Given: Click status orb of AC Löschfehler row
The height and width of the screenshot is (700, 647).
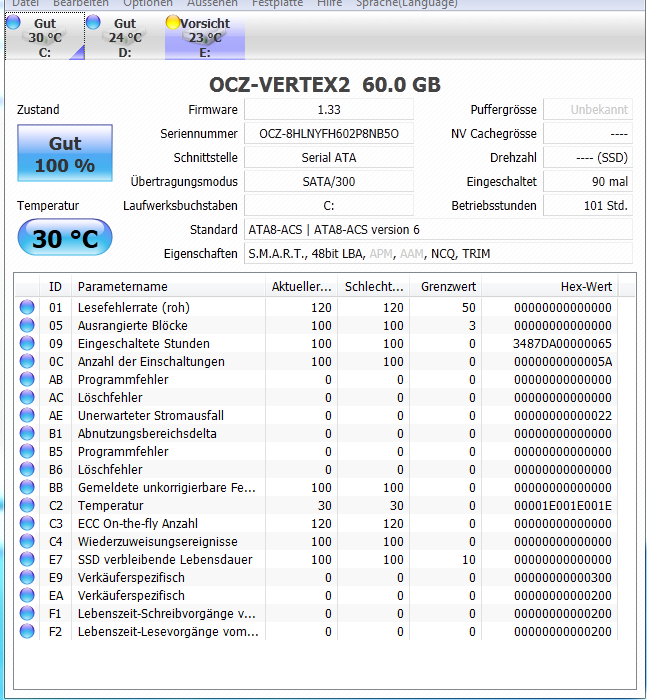Looking at the screenshot, I should (x=27, y=397).
